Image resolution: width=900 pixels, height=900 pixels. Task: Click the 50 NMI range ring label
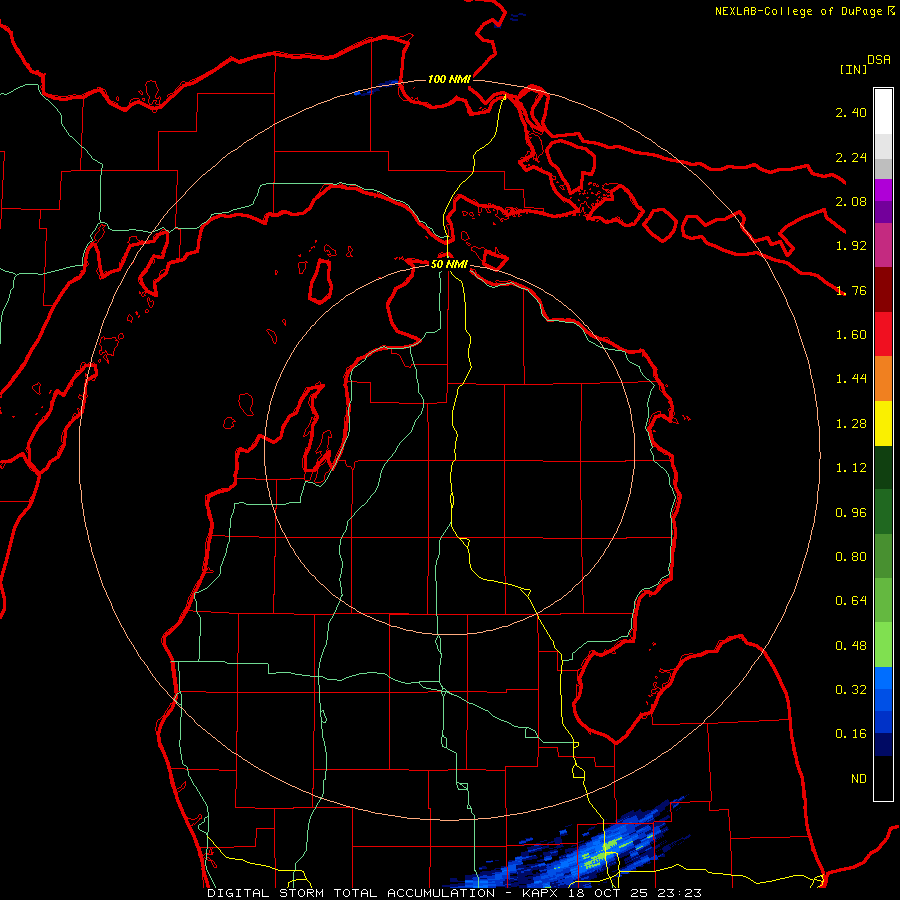(x=449, y=264)
